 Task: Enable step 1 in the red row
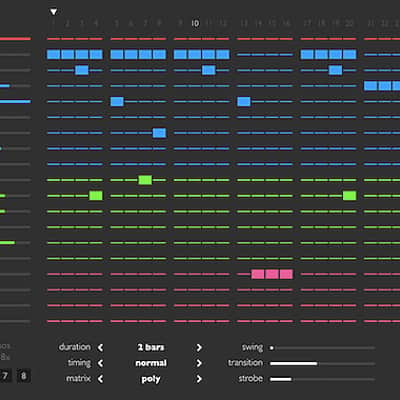[x=53, y=39]
